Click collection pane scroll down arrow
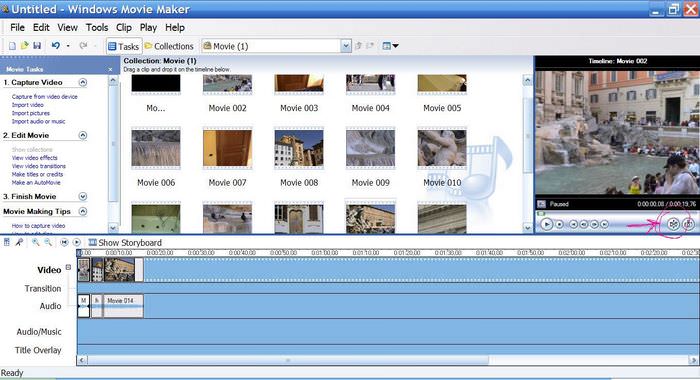700x380 pixels. tap(527, 227)
